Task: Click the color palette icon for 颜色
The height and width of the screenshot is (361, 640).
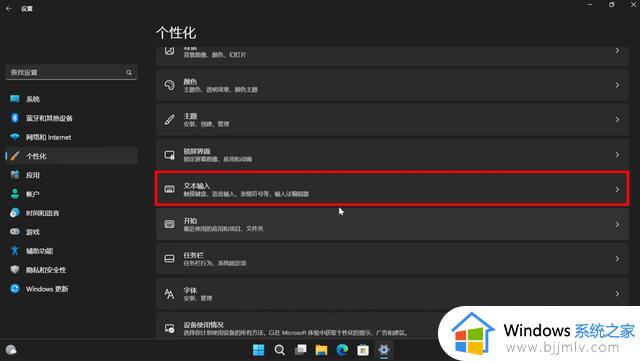Action: click(169, 85)
